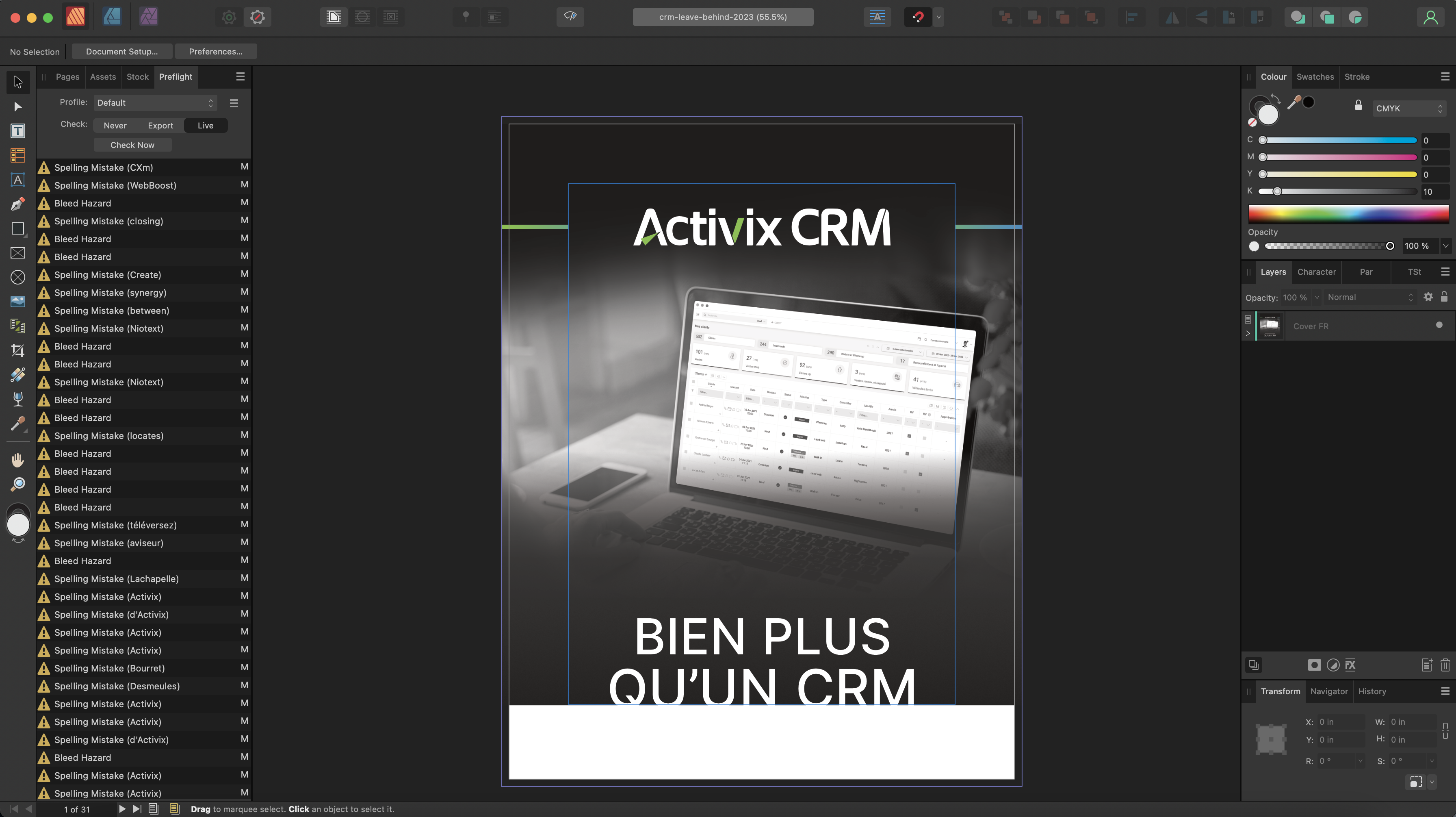Image resolution: width=1456 pixels, height=817 pixels.
Task: Expand the Cover FR layer
Action: click(x=1248, y=334)
